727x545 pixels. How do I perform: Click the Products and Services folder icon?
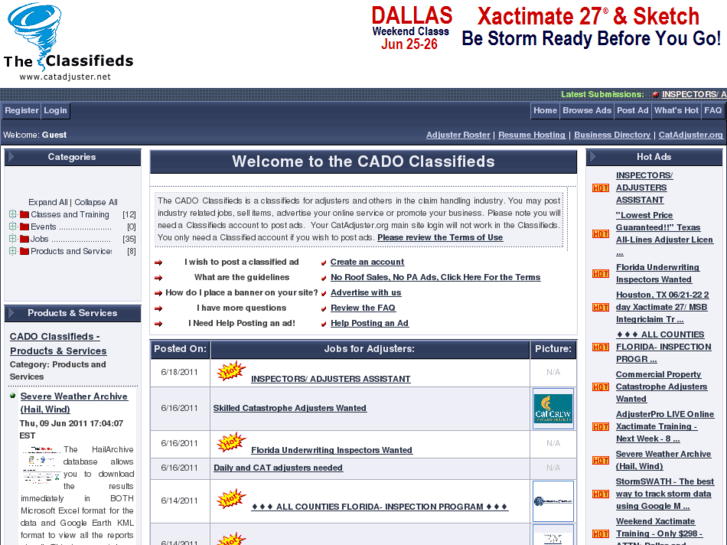(x=24, y=251)
